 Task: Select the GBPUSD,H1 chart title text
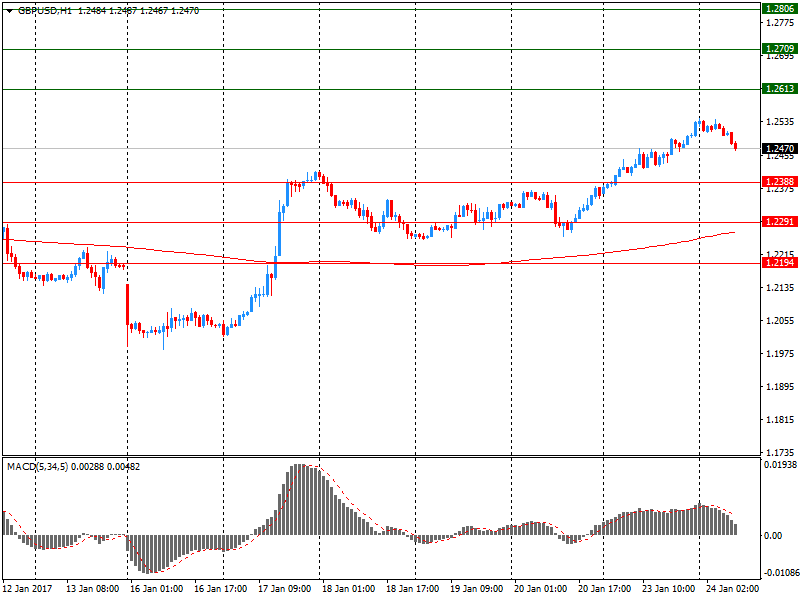tap(45, 10)
